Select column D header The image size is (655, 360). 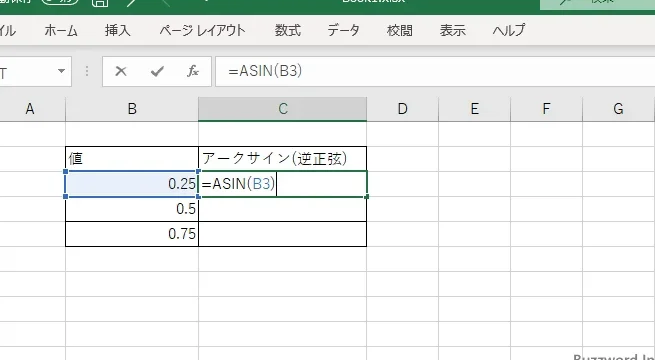(402, 109)
